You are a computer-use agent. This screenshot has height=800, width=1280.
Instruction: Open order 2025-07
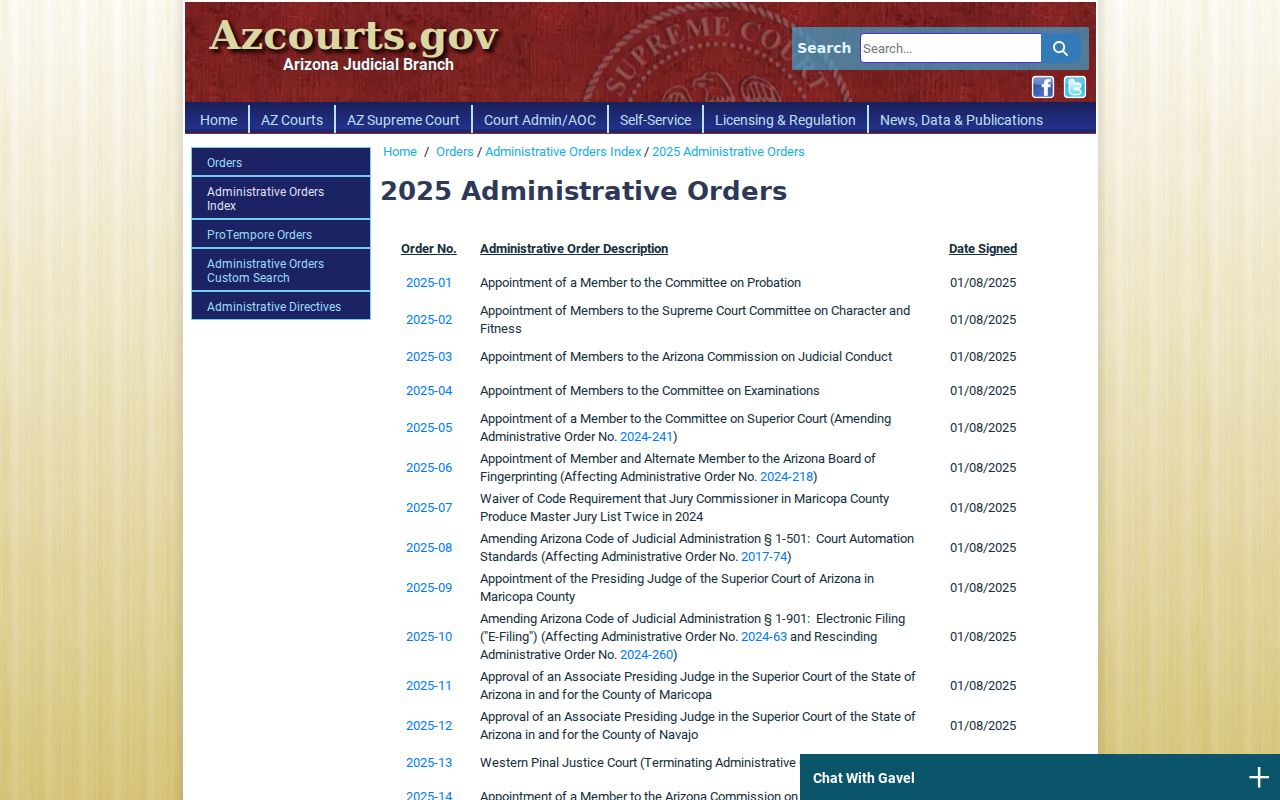coord(429,508)
